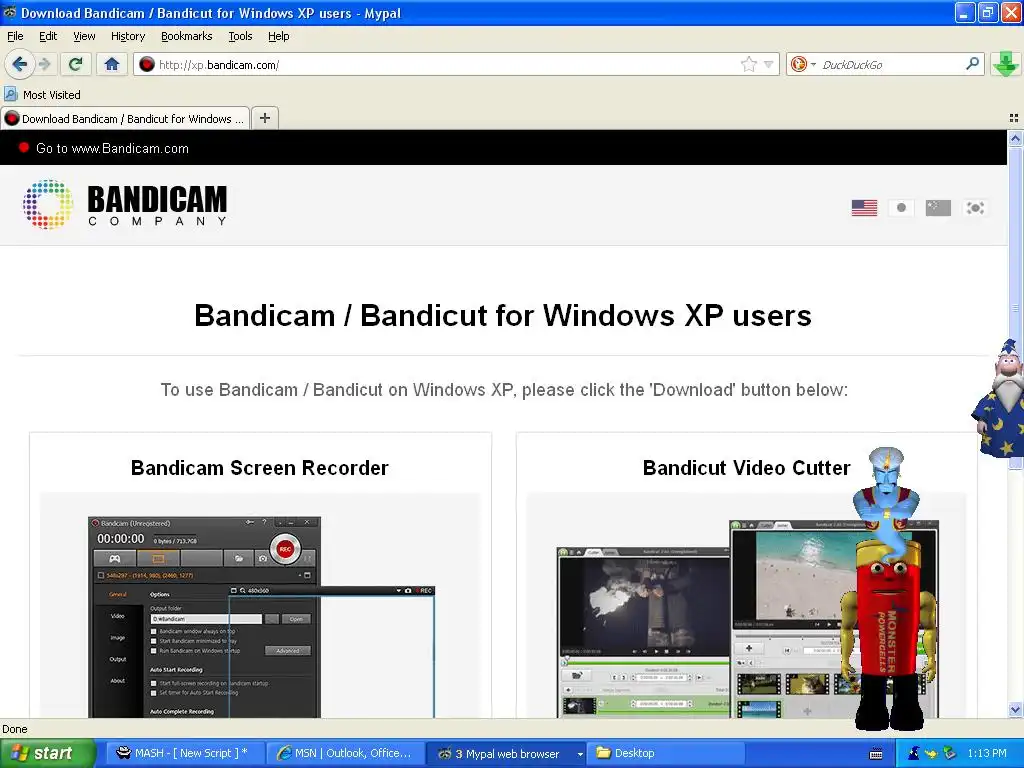The width and height of the screenshot is (1024, 768).
Task: Reload the page with the Refresh icon
Action: coord(75,64)
